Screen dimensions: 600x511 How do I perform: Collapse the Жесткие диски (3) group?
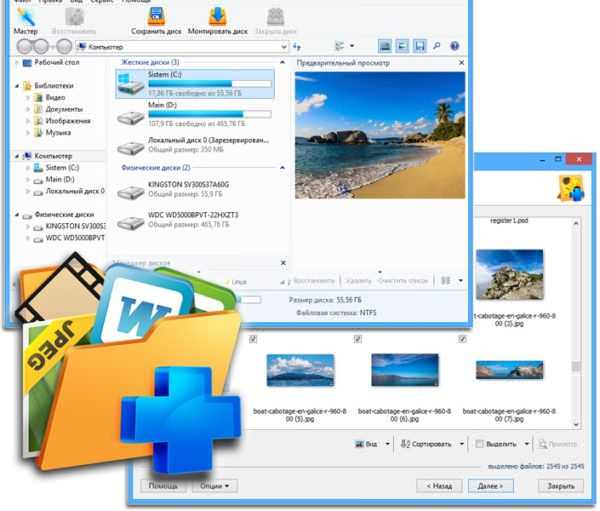282,62
